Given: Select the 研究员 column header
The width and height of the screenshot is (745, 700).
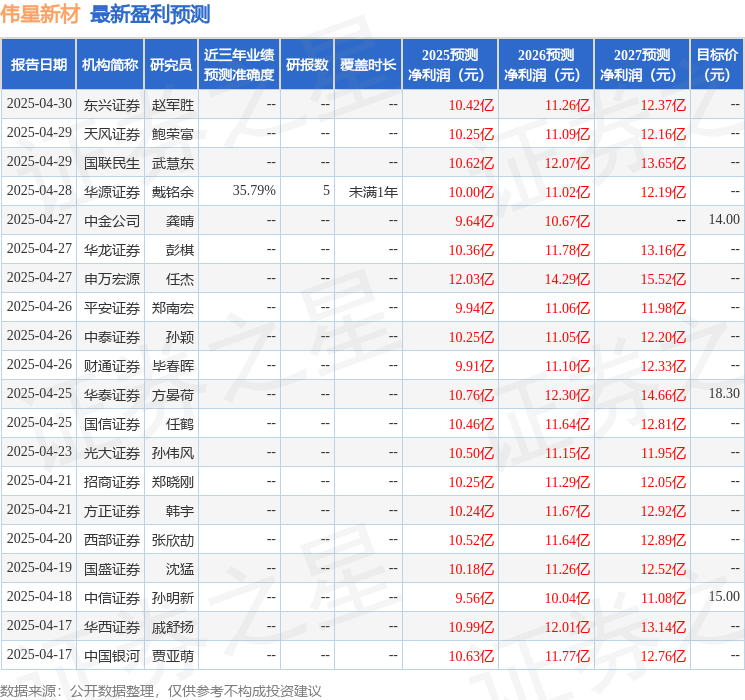Looking at the screenshot, I should click(x=171, y=65).
